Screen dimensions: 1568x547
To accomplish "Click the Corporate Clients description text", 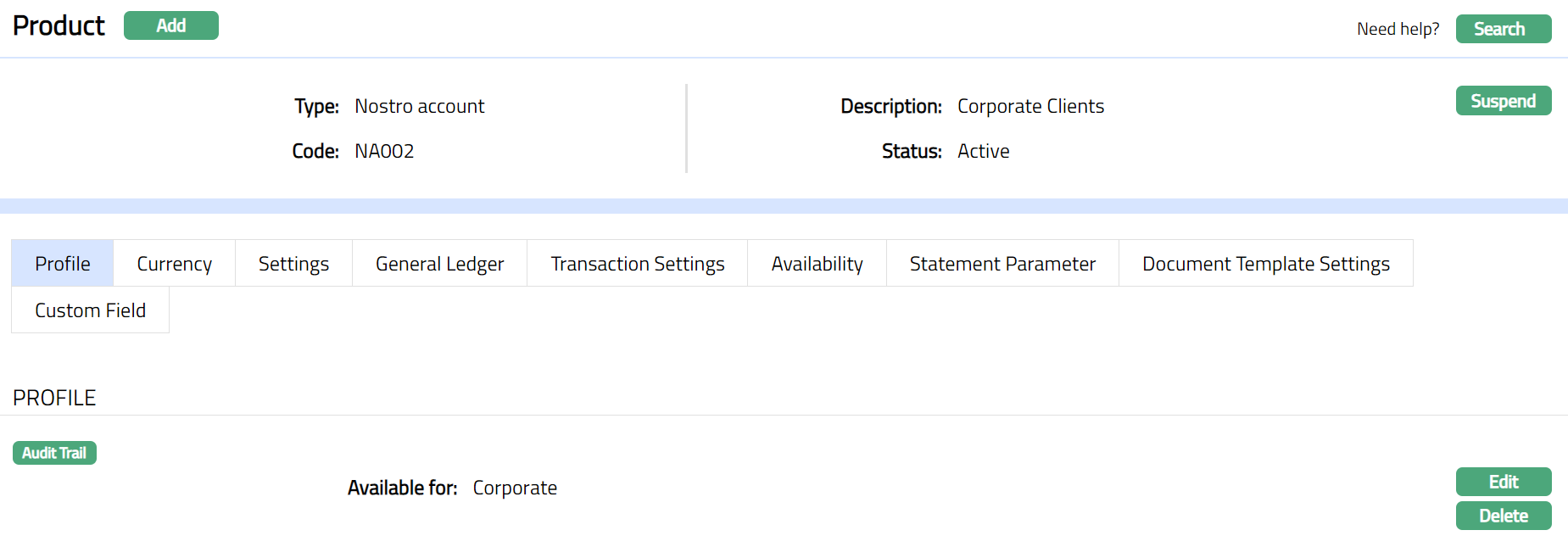I will (1030, 106).
